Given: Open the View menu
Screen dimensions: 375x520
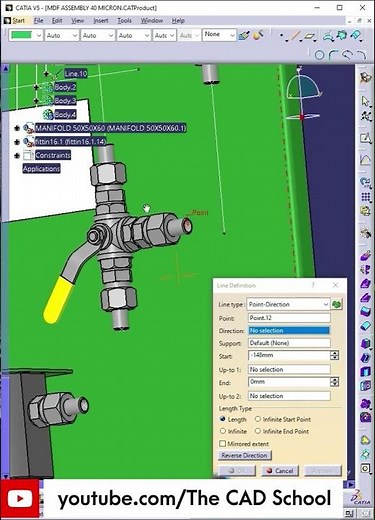Looking at the screenshot, I should pos(77,20).
